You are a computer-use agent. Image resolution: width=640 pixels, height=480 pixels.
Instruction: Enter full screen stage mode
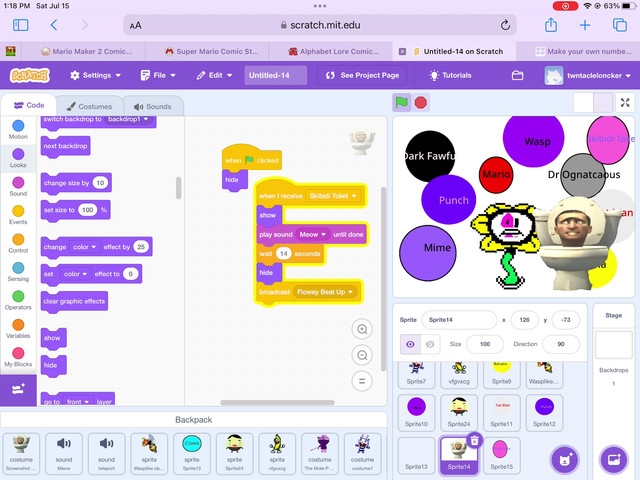click(x=625, y=102)
